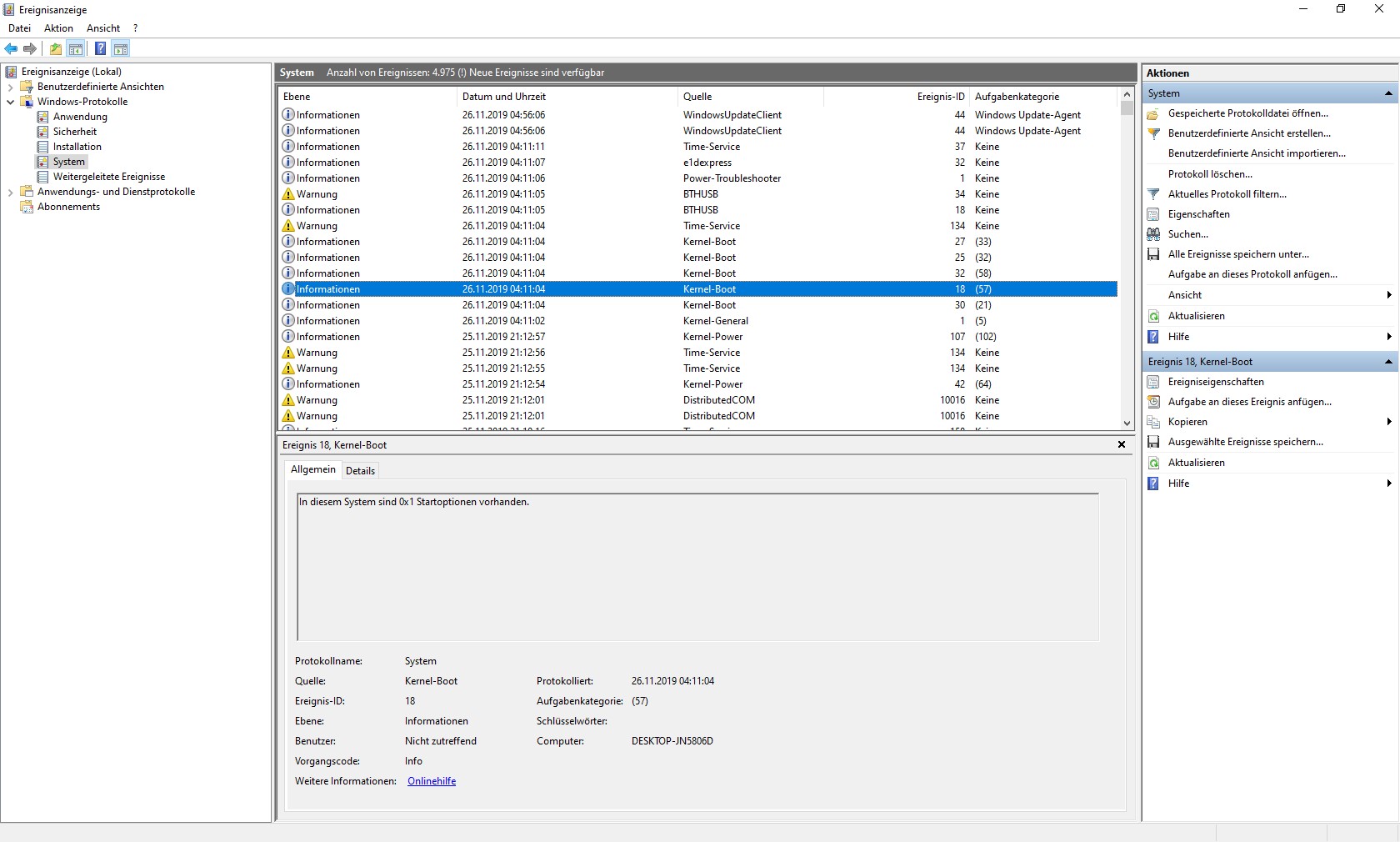Select the Kernel-Boot event with ID 30

coord(698,305)
